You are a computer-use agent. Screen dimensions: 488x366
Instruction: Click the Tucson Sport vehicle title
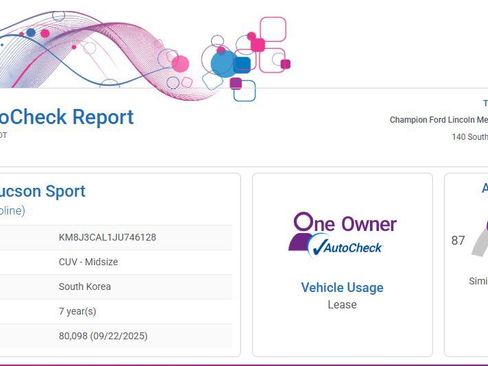(43, 191)
